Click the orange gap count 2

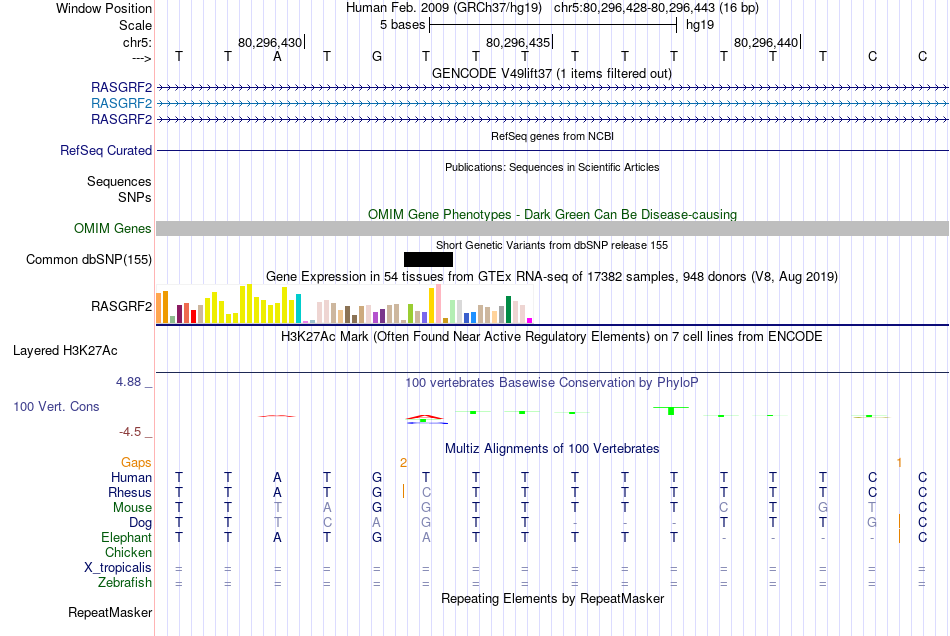click(x=404, y=463)
